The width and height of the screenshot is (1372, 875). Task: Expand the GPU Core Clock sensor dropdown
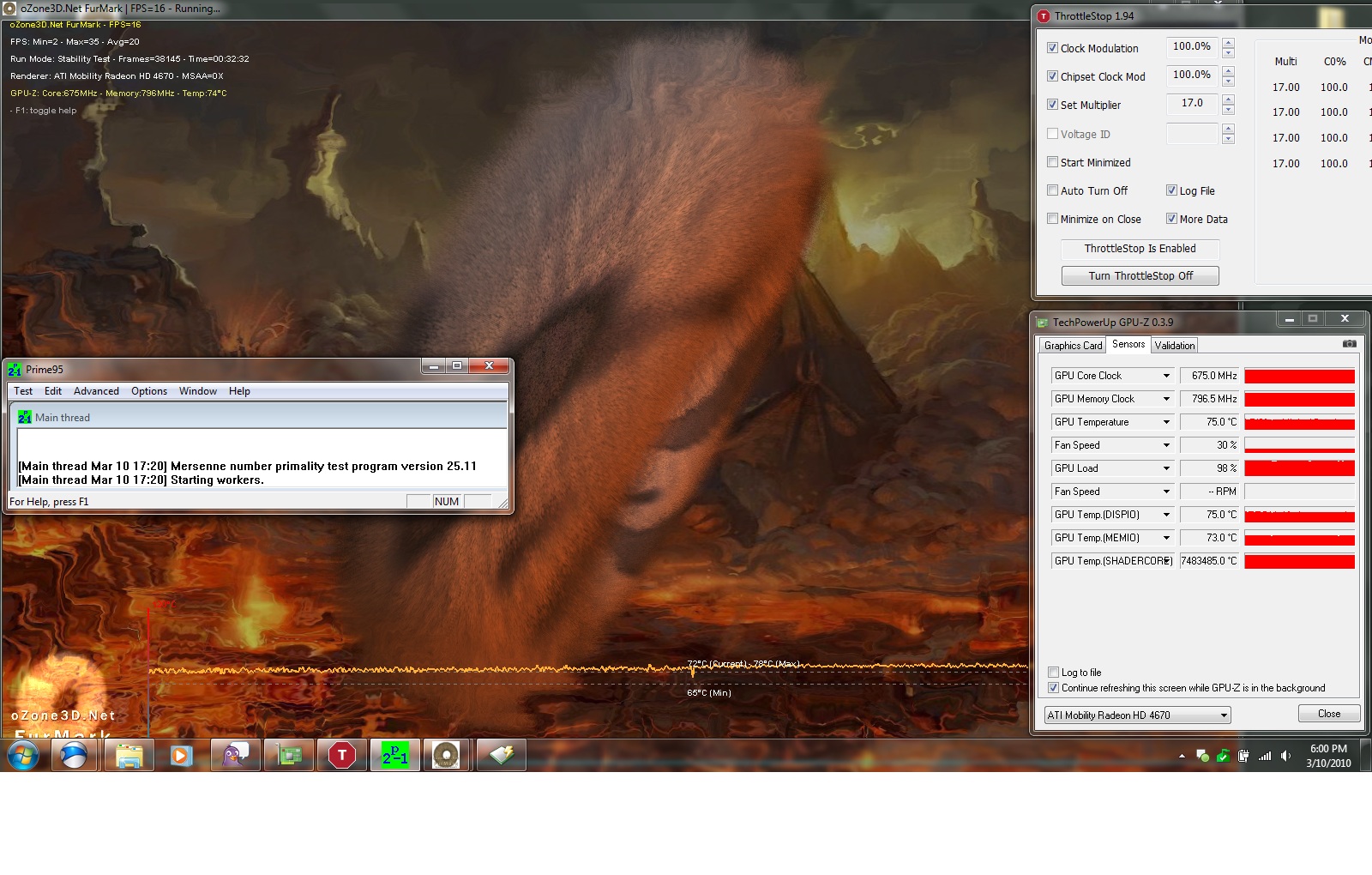click(x=1166, y=376)
